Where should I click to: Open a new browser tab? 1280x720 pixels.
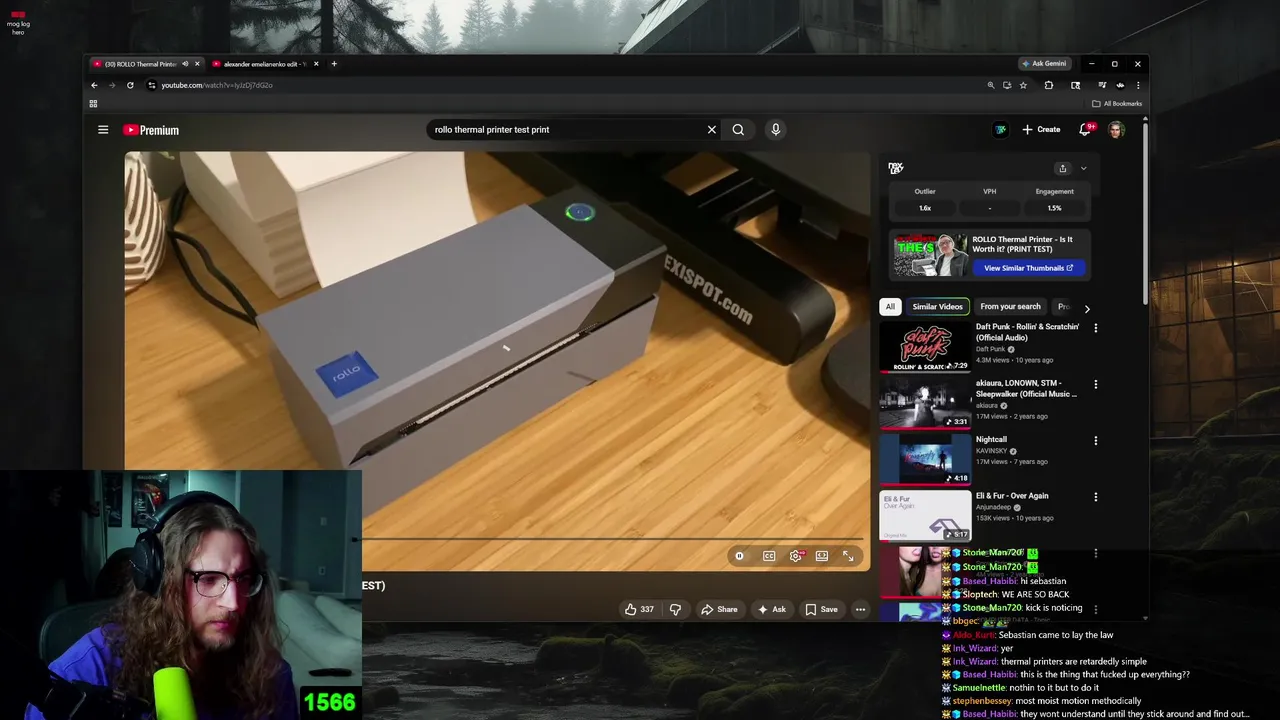pos(334,64)
